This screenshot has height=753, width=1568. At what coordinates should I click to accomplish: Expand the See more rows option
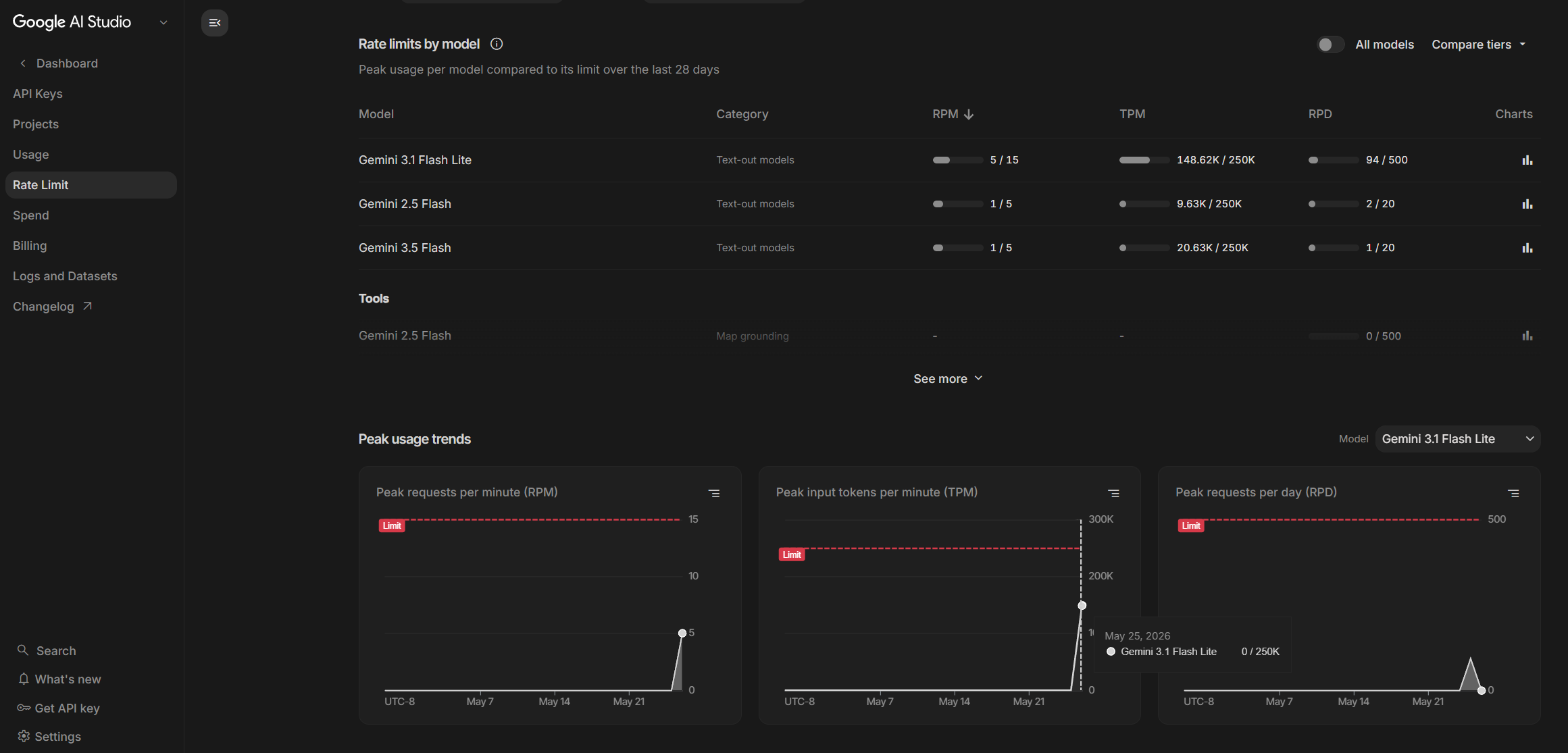(948, 379)
